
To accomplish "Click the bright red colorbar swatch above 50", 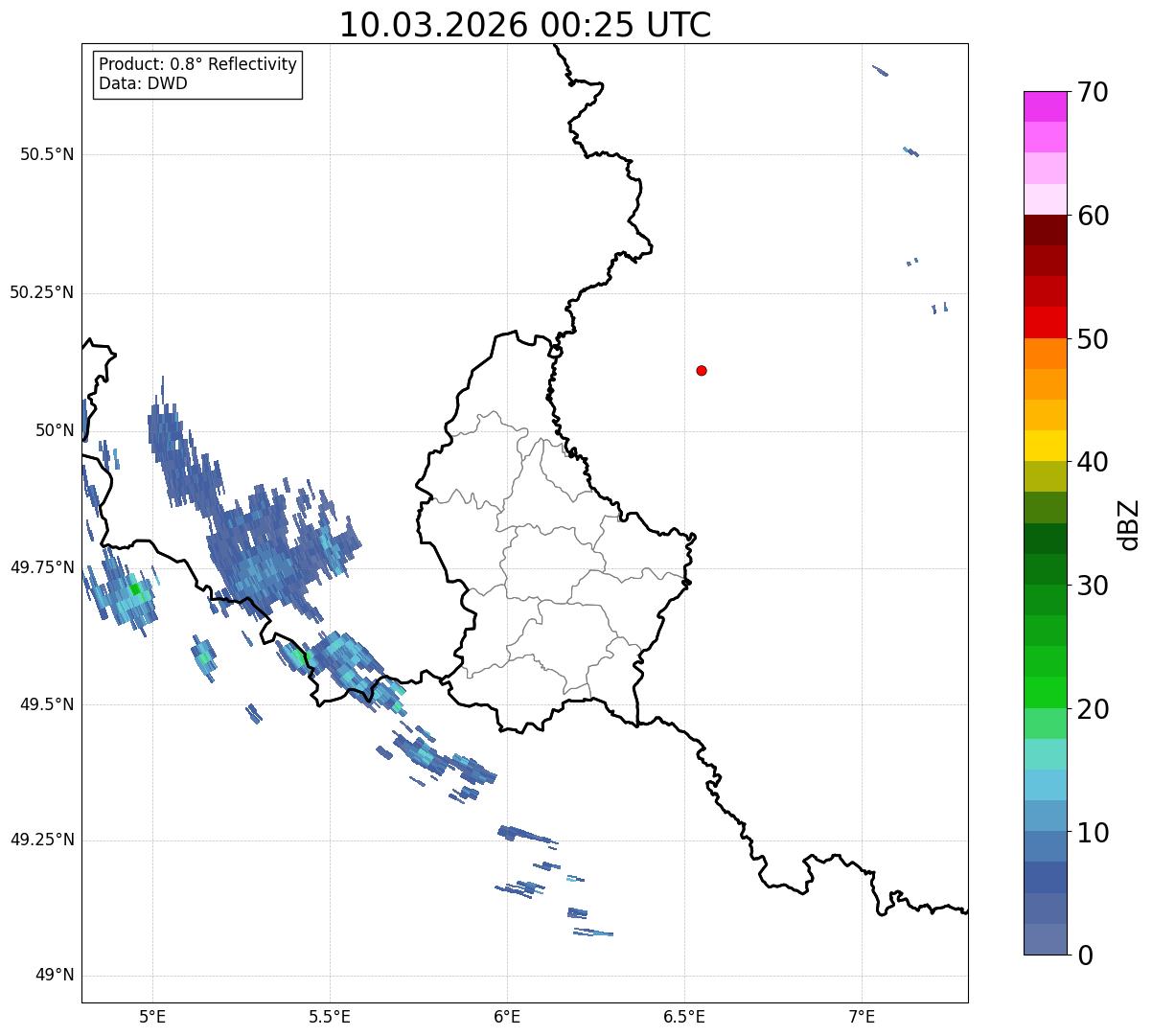I will point(1045,323).
